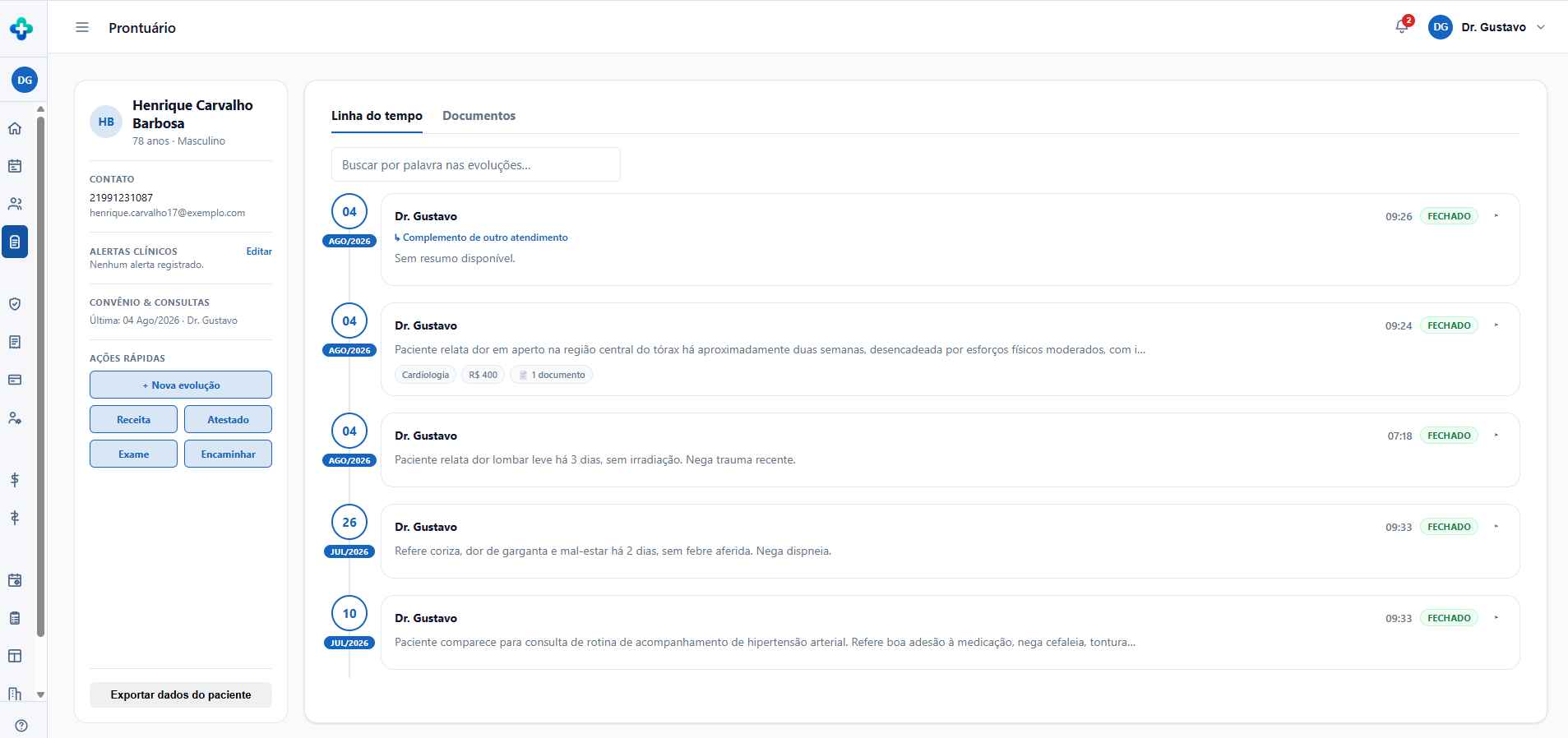This screenshot has height=738, width=1568.
Task: Click the Encaminhar button
Action: pos(228,454)
